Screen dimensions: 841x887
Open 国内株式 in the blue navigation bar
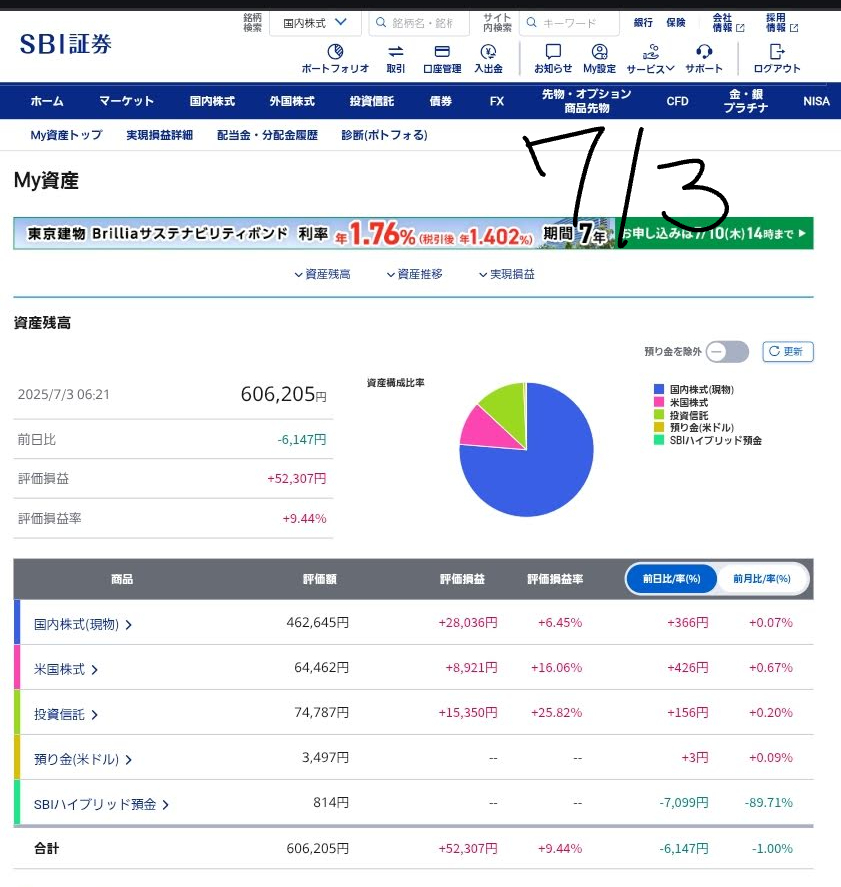coord(212,101)
